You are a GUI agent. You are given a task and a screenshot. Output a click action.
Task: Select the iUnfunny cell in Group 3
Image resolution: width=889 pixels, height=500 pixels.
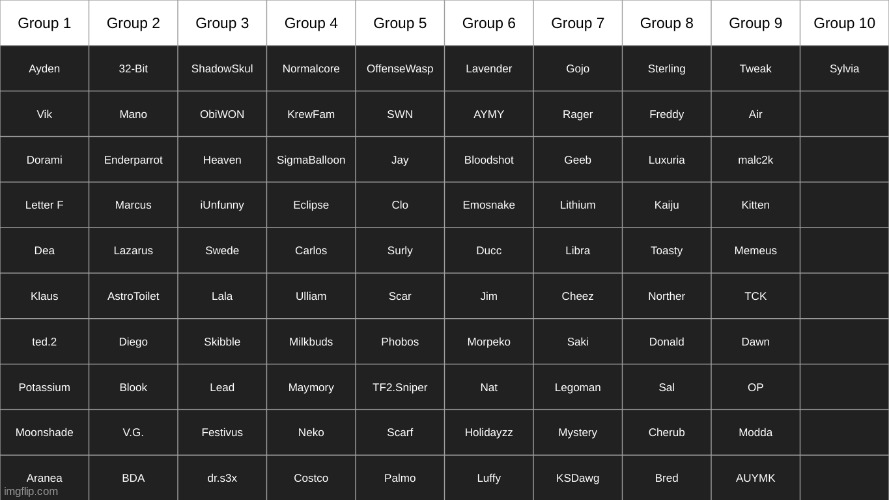(x=222, y=205)
